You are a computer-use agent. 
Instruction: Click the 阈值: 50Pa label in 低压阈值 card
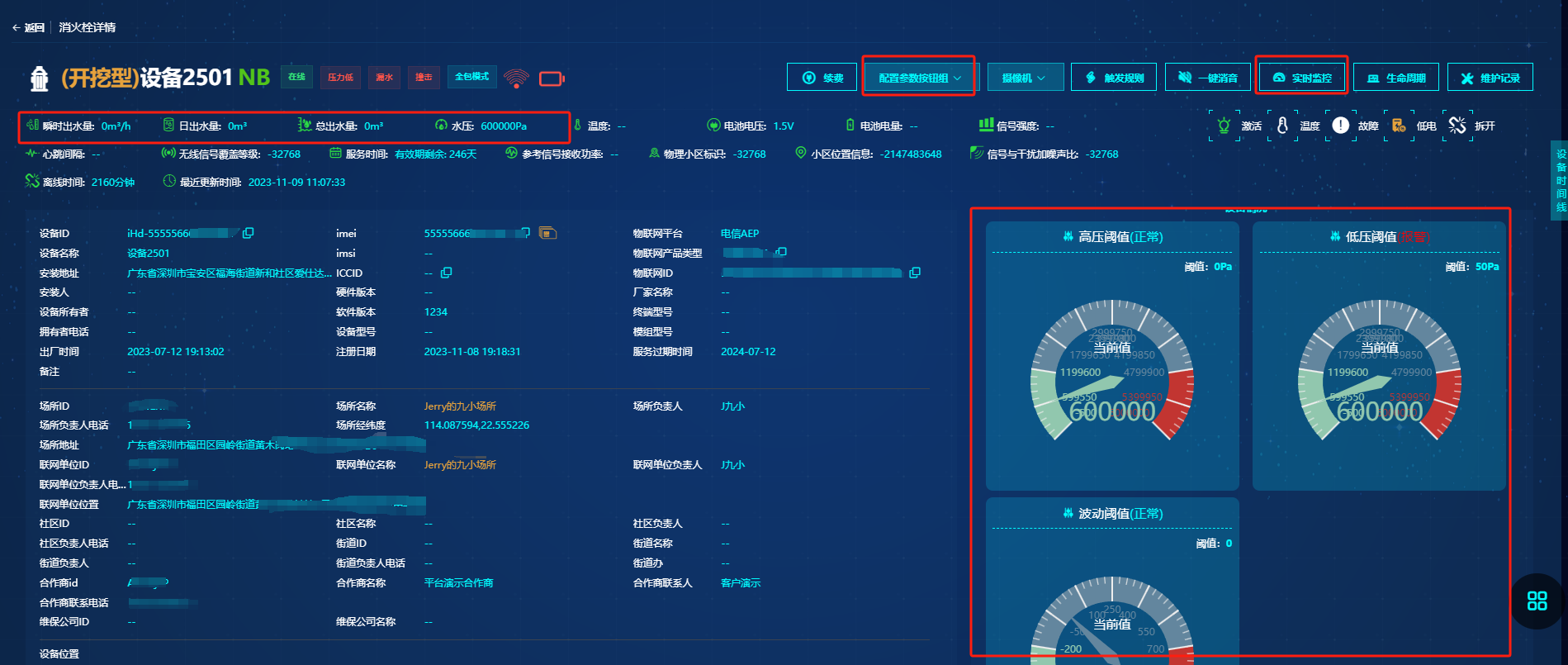tap(1472, 267)
